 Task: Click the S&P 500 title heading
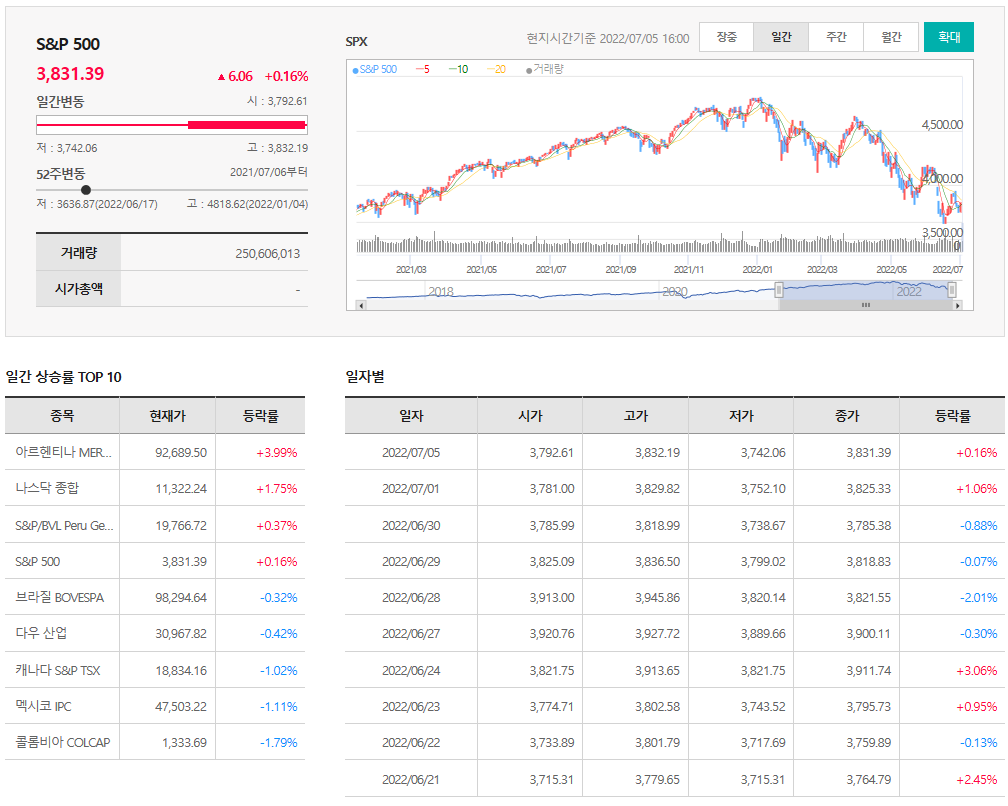click(68, 44)
